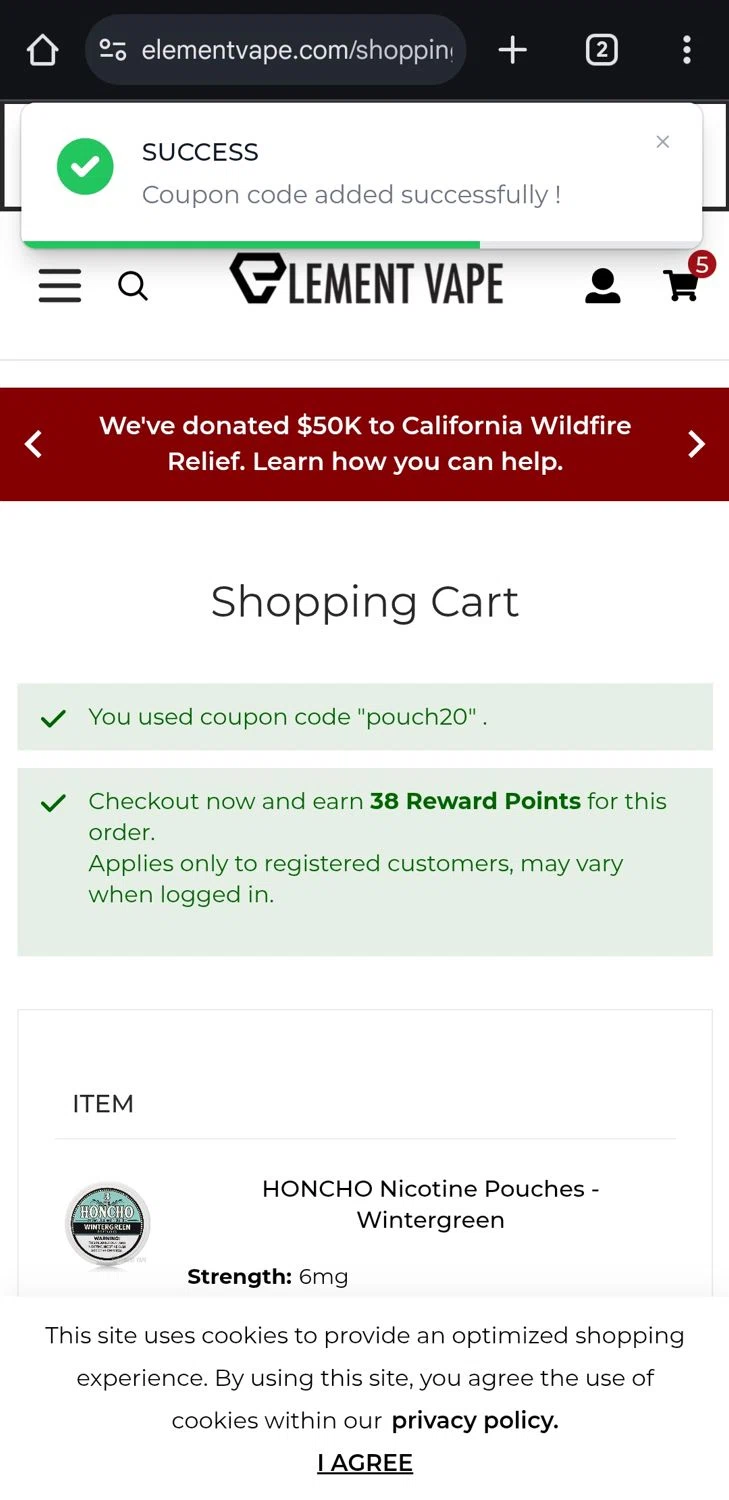Open the site search
This screenshot has height=1500, width=729.
tap(133, 287)
